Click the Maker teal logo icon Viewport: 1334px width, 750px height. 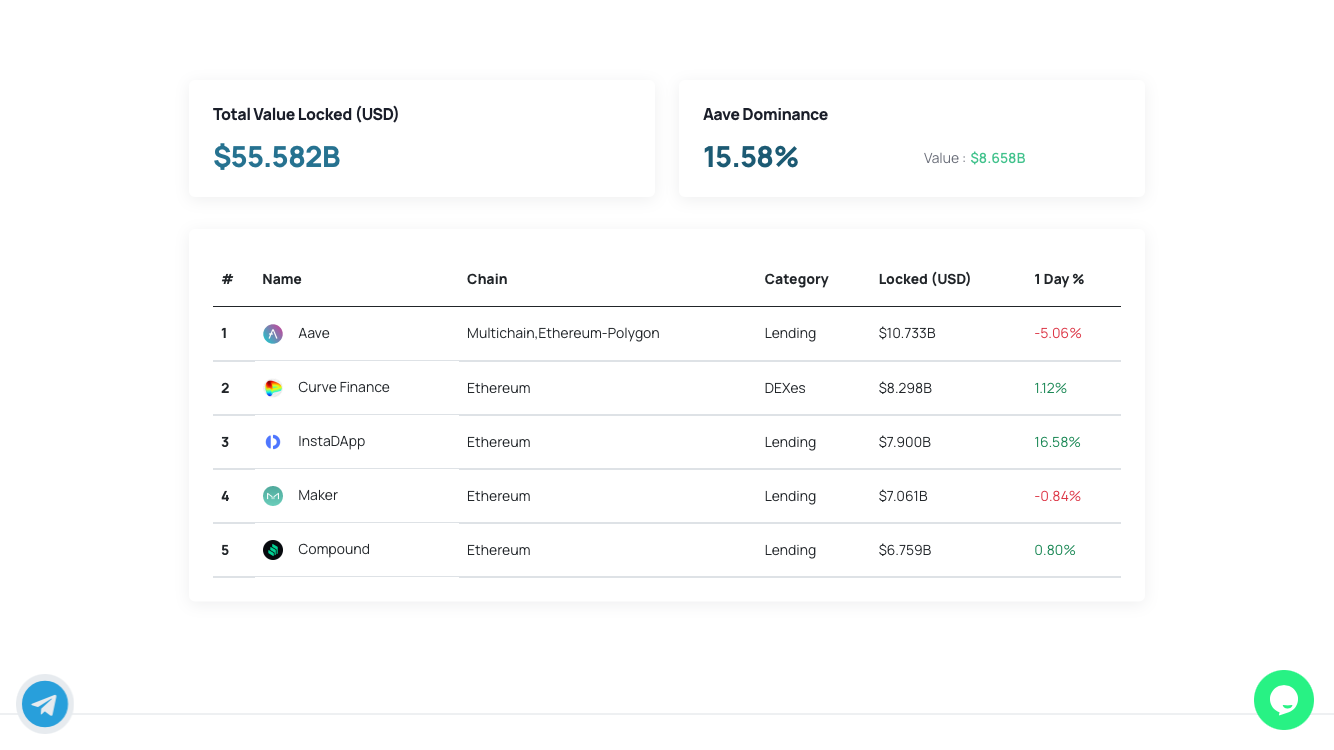273,496
